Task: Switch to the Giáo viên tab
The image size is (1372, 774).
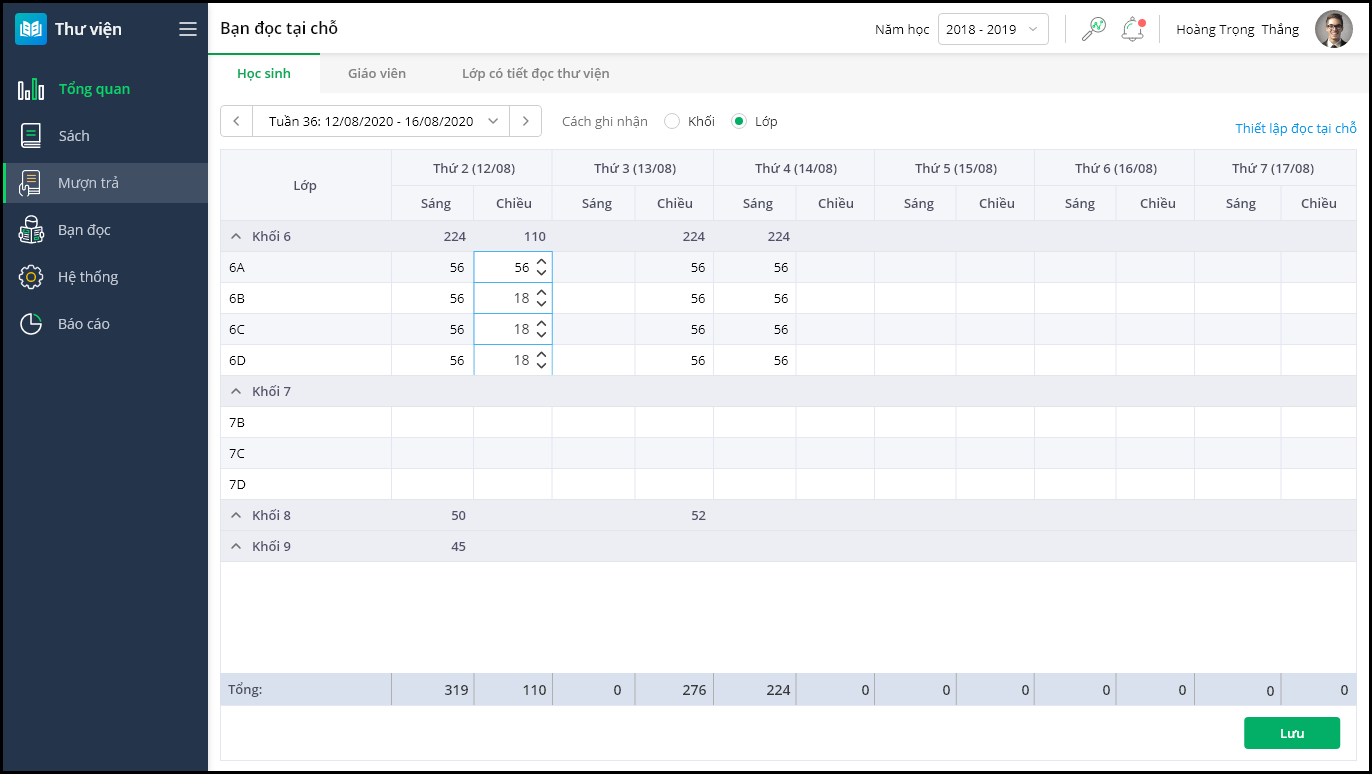Action: click(377, 73)
